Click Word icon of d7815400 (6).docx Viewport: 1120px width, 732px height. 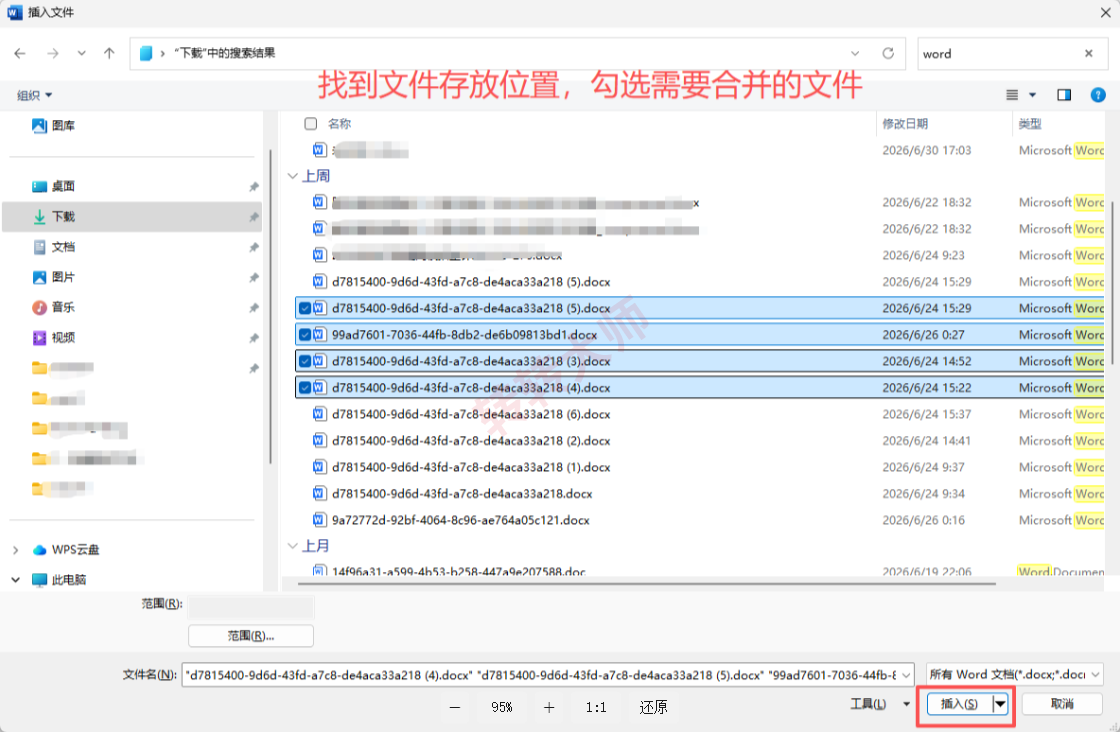[319, 414]
